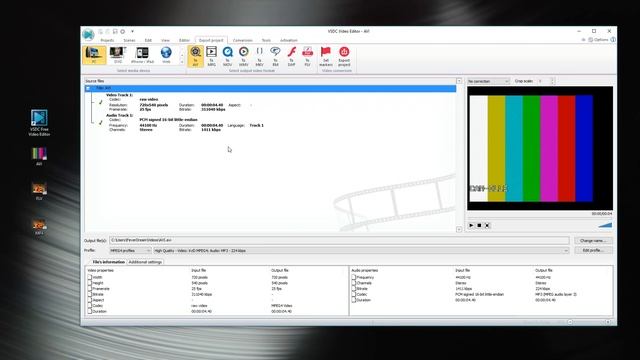Tick the Framerate video property checkbox
Viewport: 640px width, 360px height.
point(89,289)
